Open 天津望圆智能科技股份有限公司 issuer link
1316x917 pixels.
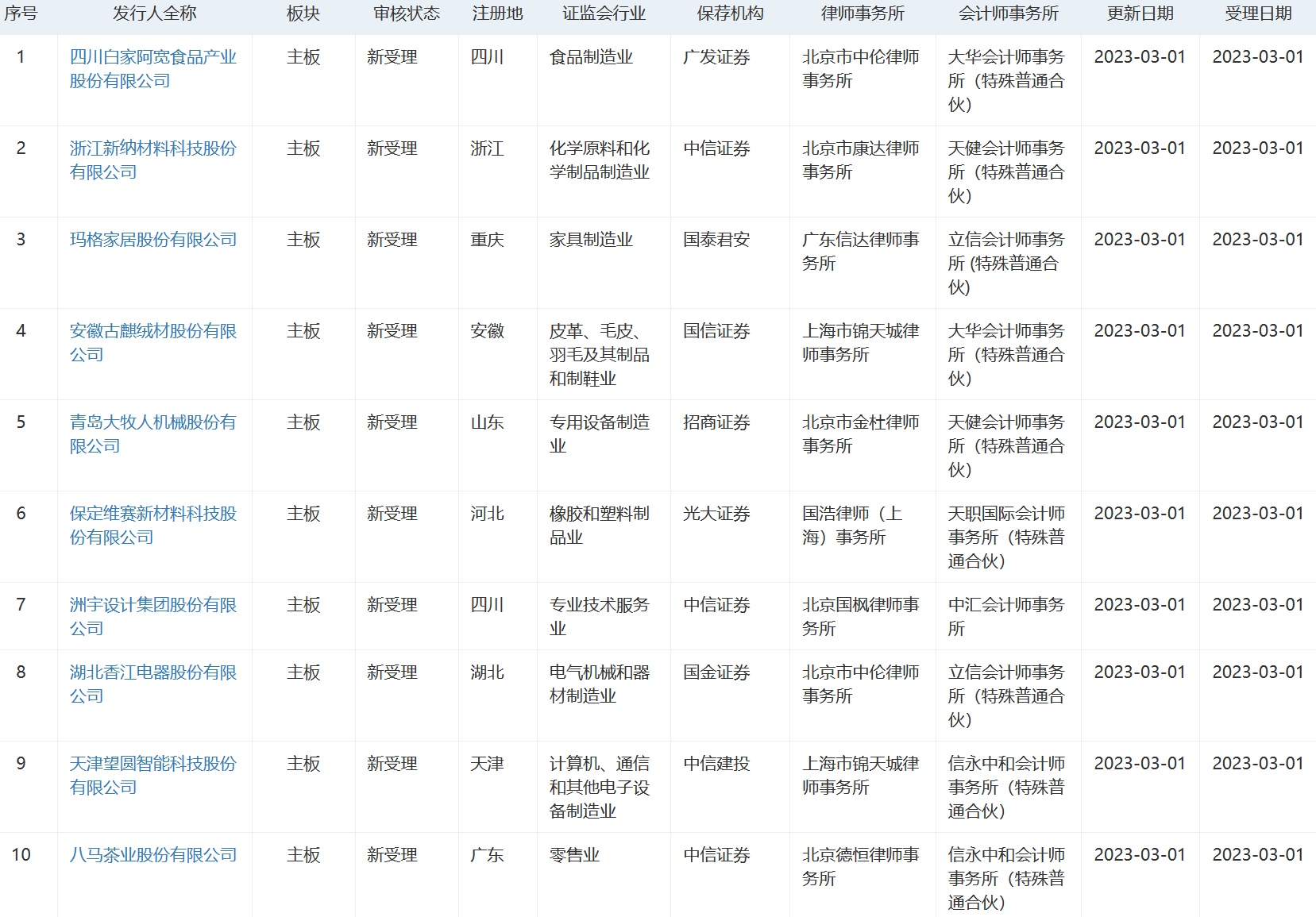(153, 776)
